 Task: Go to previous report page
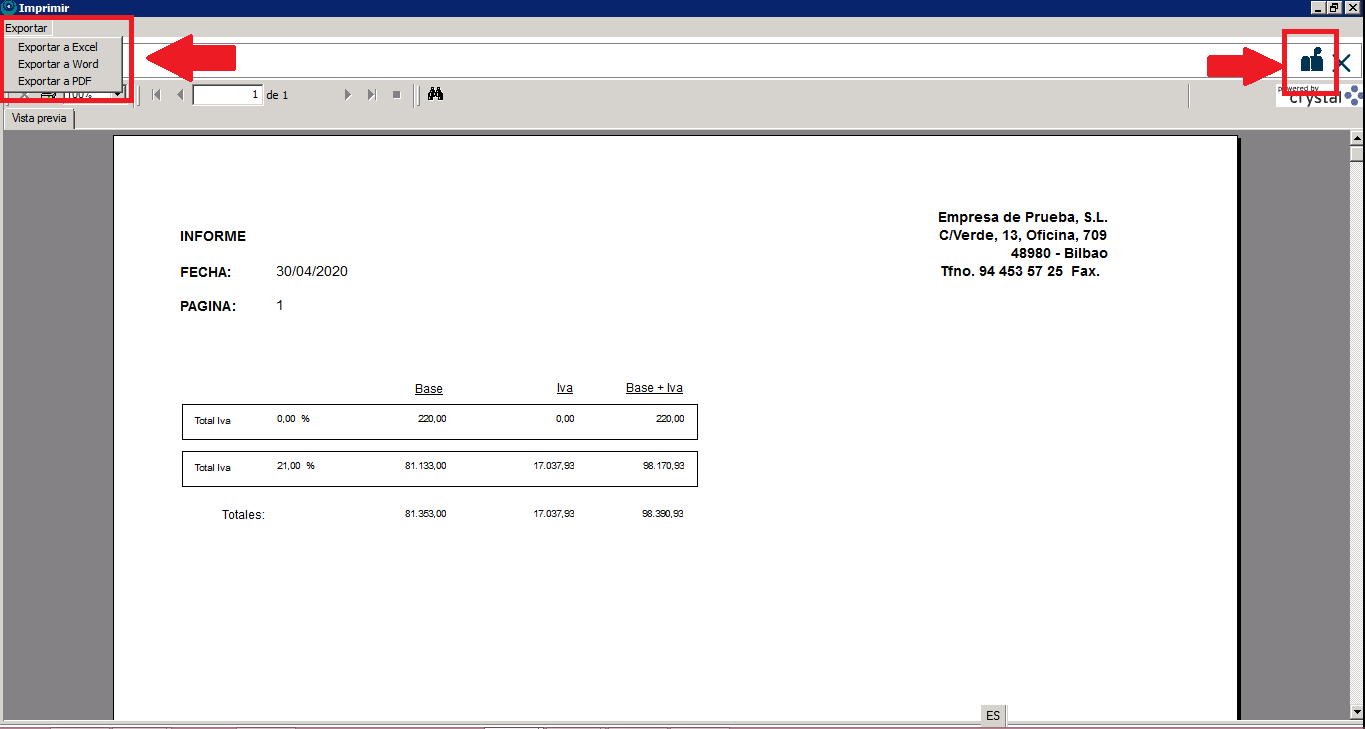(x=180, y=95)
